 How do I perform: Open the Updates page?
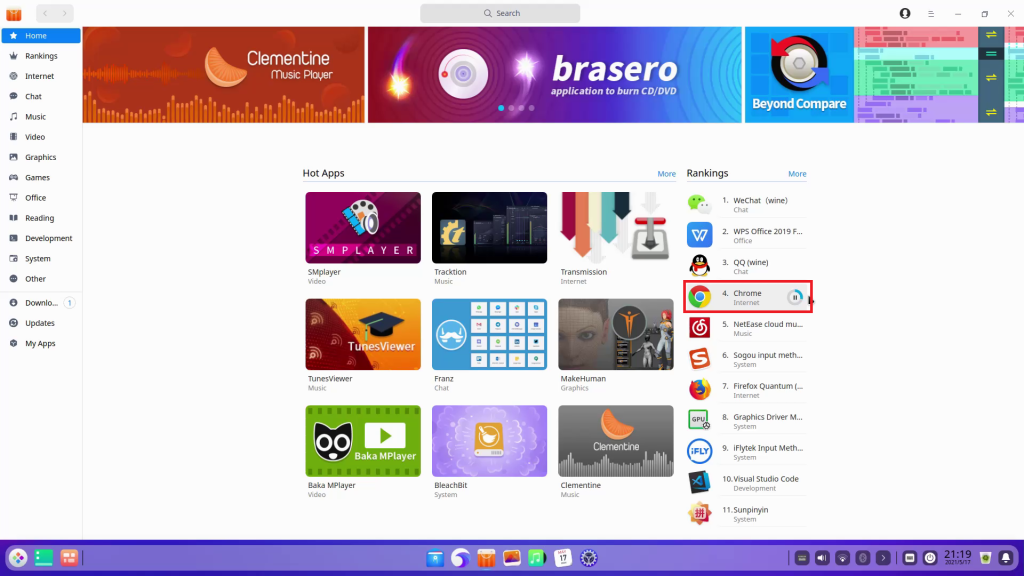tap(40, 323)
